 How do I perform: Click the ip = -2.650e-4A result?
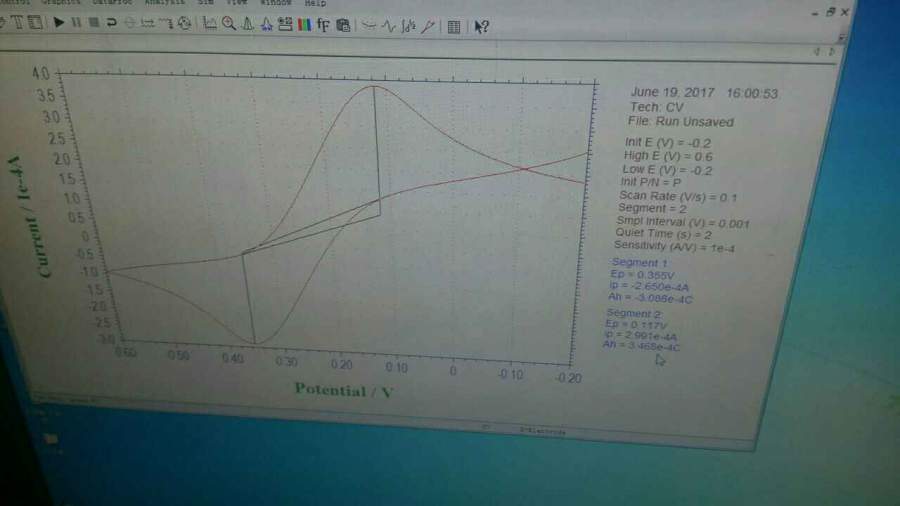coord(649,286)
